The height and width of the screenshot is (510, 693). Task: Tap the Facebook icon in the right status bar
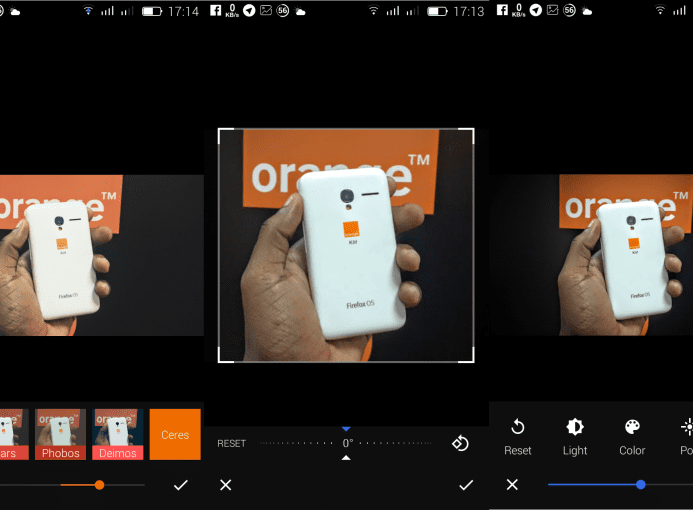tap(502, 10)
